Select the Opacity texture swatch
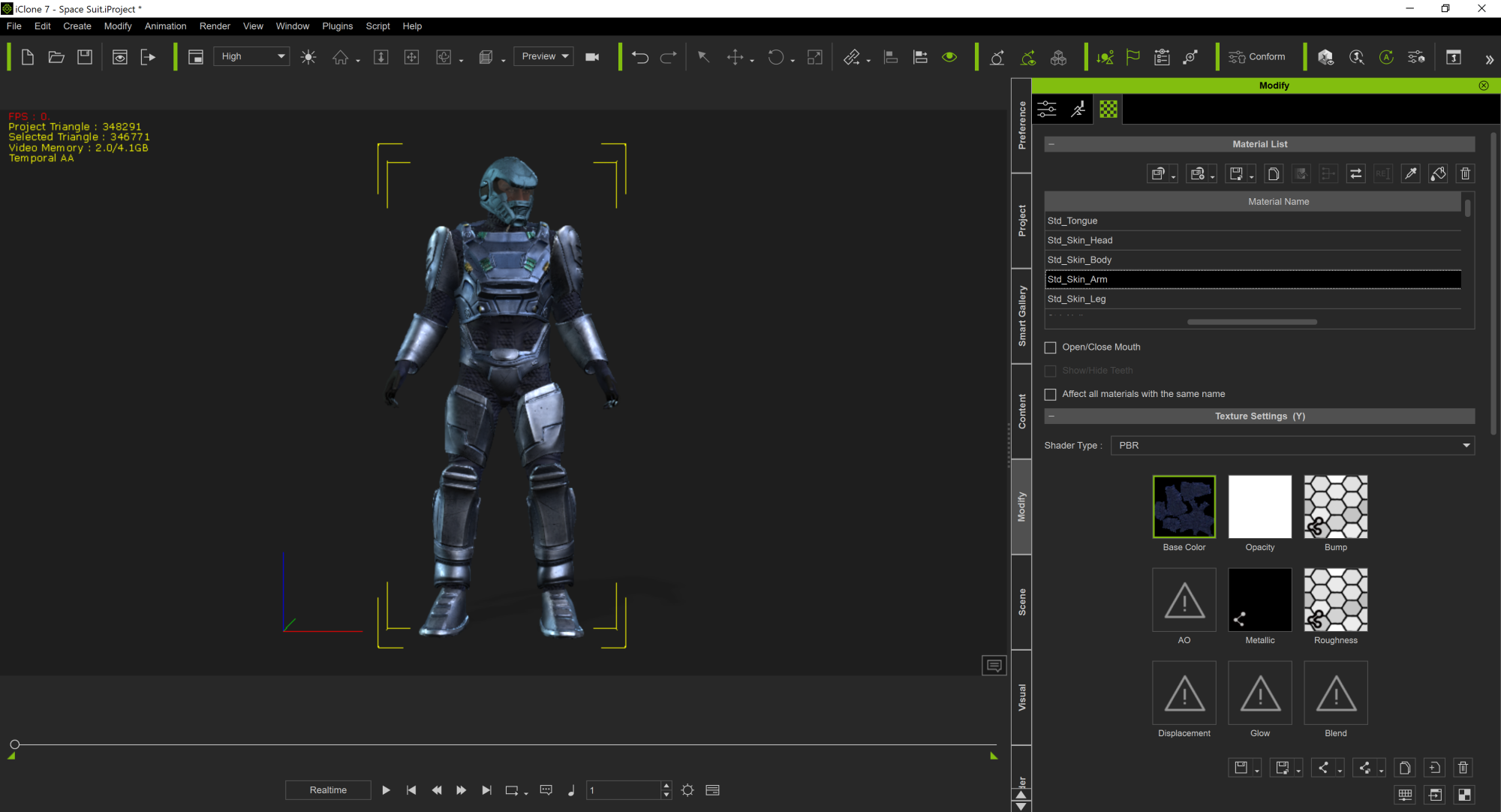The height and width of the screenshot is (812, 1501). (1260, 507)
